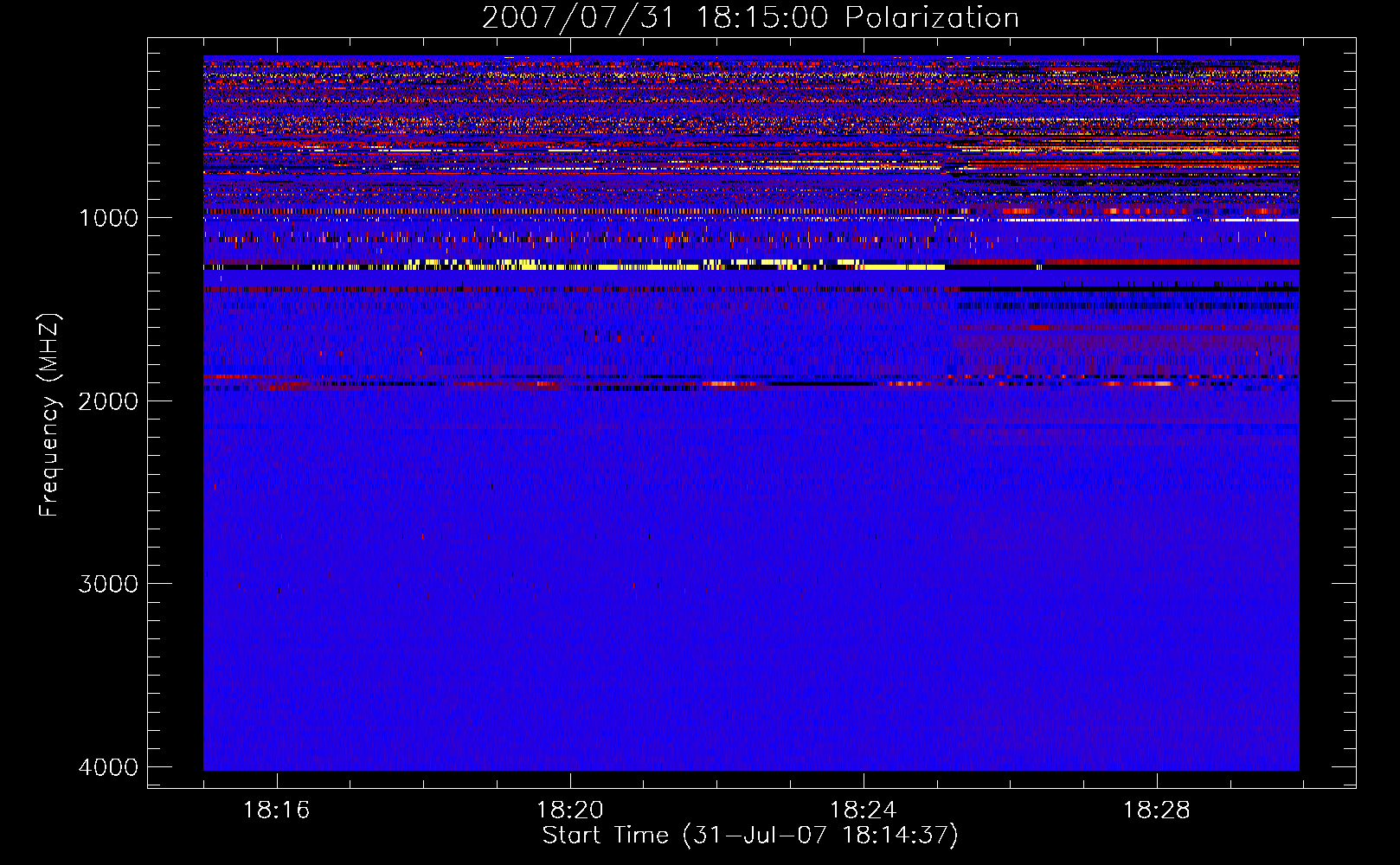Screen dimensions: 1400x865
Task: Click the 18:28 time tick label
Action: [x=1157, y=810]
